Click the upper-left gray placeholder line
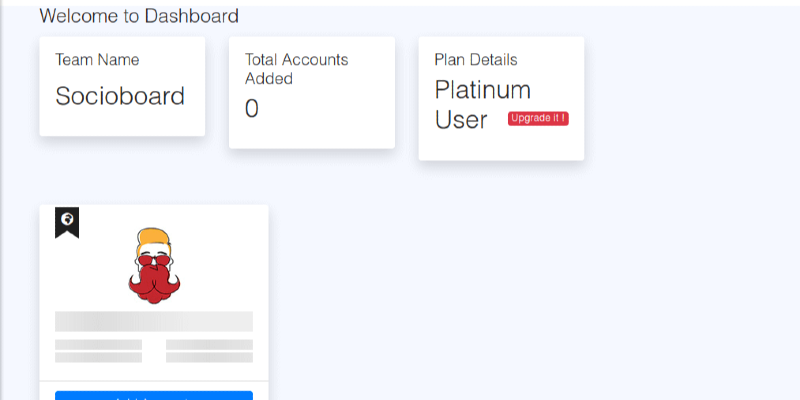 98,345
